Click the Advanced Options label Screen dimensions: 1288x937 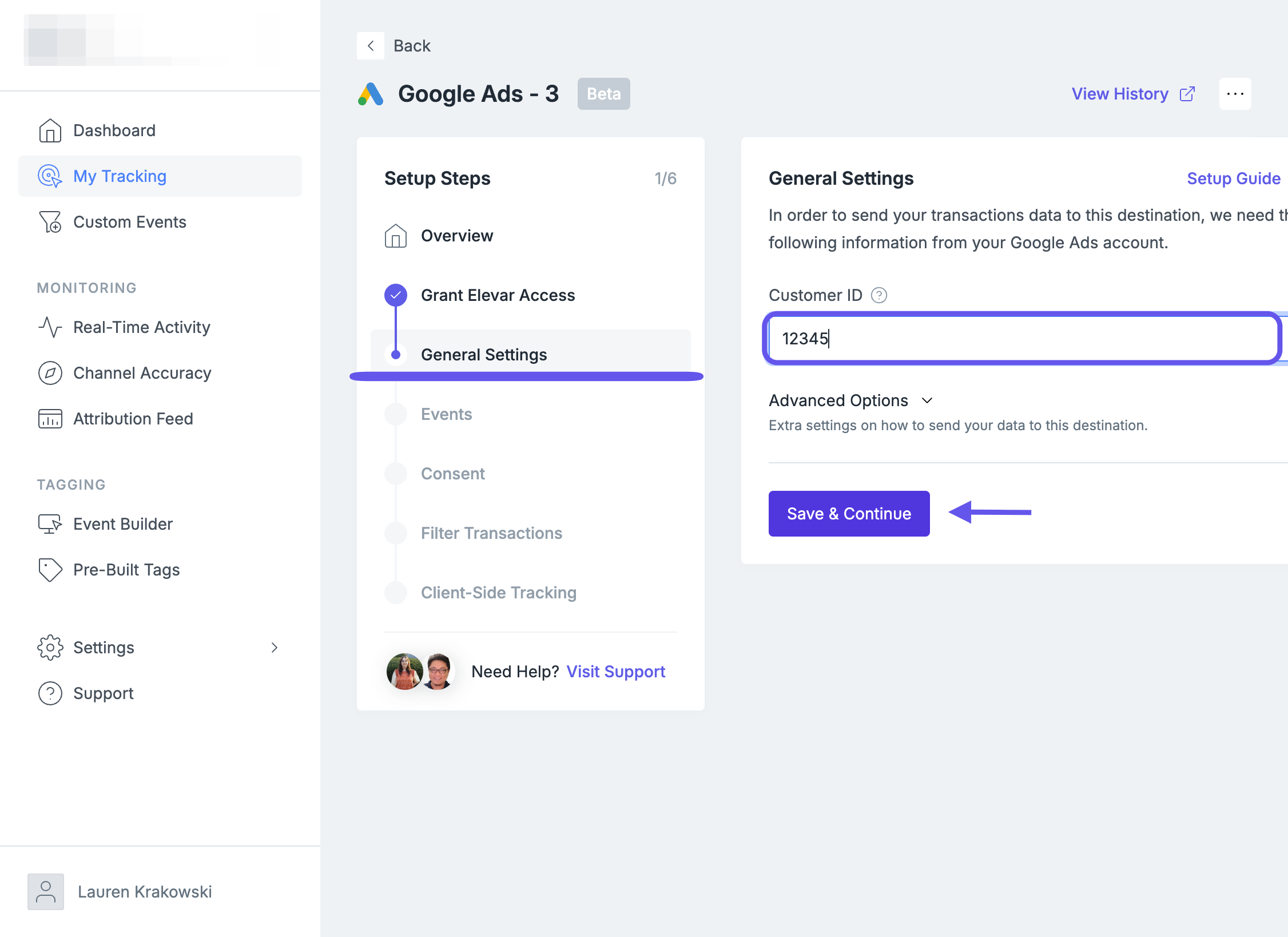pyautogui.click(x=838, y=400)
